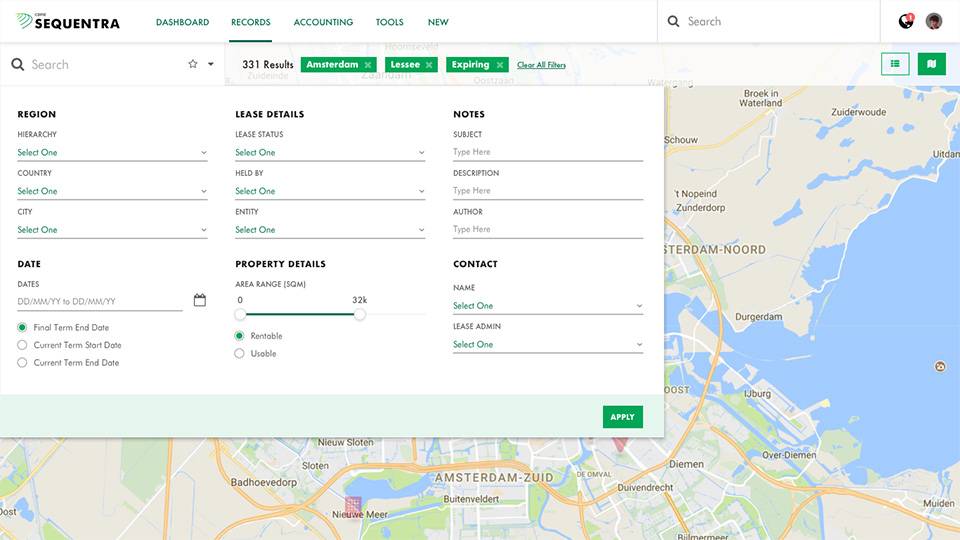Click the area range slider's 32k handle
Viewport: 960px width, 540px height.
(359, 314)
